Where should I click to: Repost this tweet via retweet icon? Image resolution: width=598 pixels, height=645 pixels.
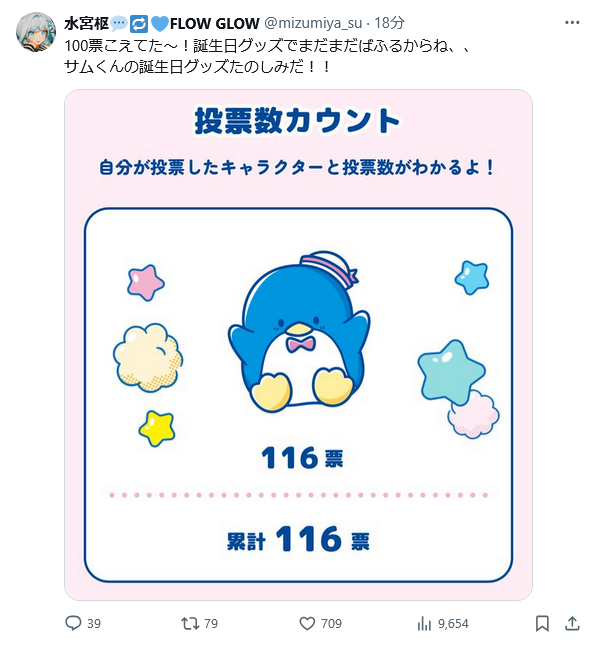(x=190, y=623)
